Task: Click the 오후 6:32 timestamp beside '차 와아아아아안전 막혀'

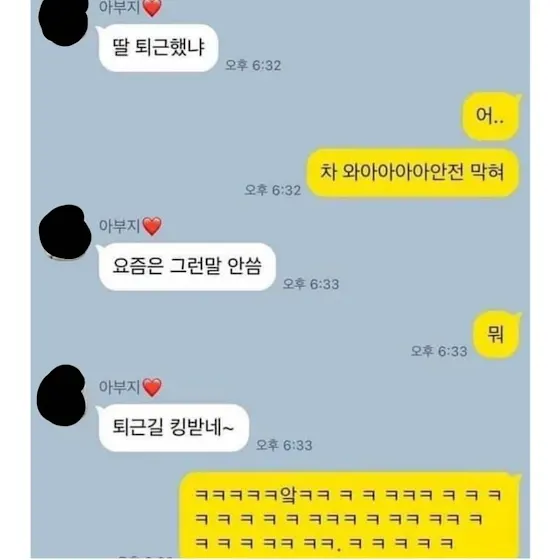Action: pos(273,190)
